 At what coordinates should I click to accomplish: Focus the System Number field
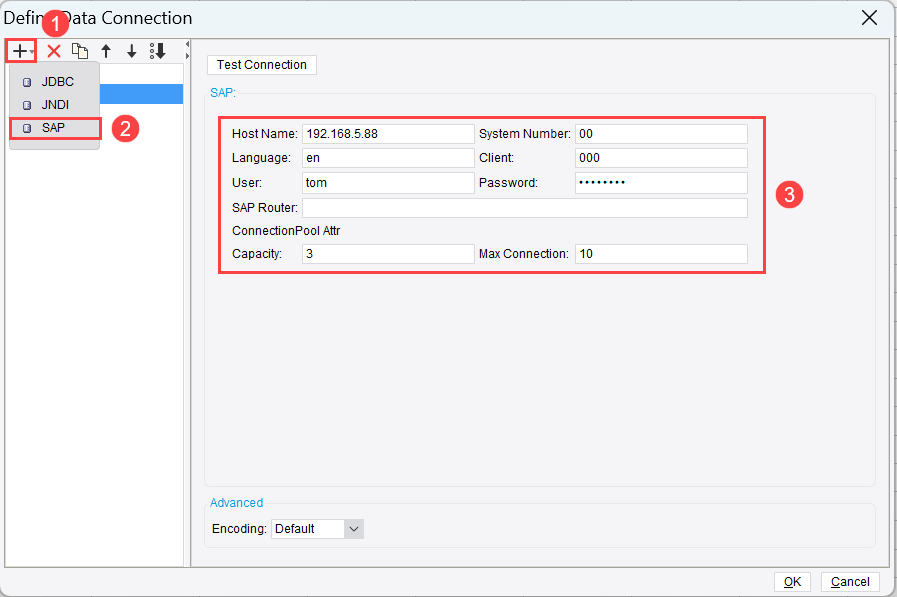click(661, 134)
